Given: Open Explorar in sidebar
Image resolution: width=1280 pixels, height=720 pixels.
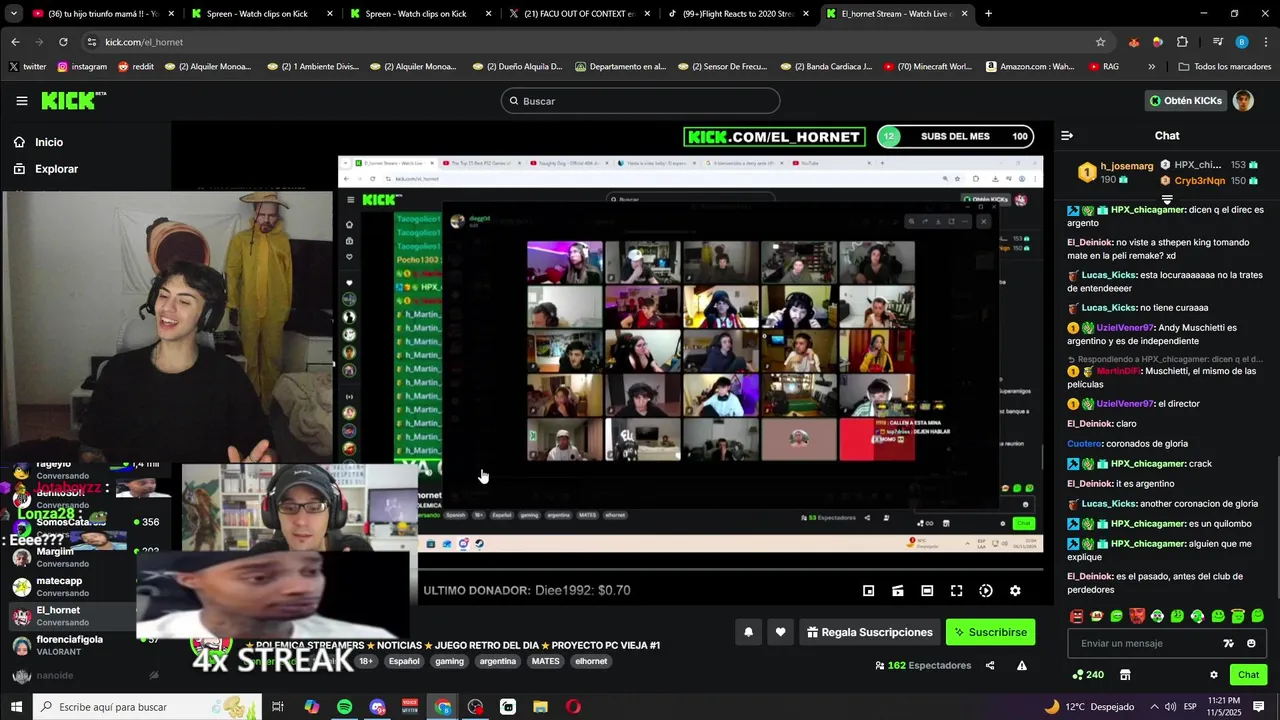Looking at the screenshot, I should pyautogui.click(x=56, y=169).
